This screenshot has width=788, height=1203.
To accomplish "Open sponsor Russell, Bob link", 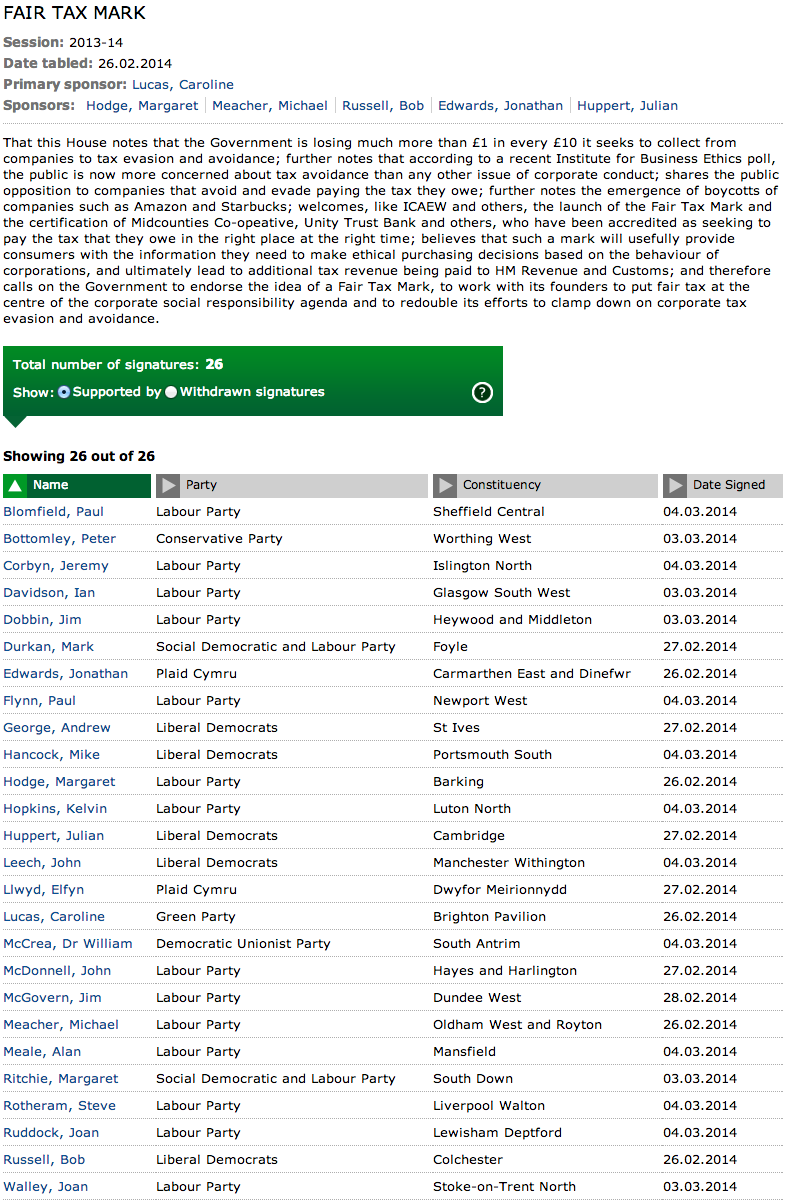I will click(383, 105).
